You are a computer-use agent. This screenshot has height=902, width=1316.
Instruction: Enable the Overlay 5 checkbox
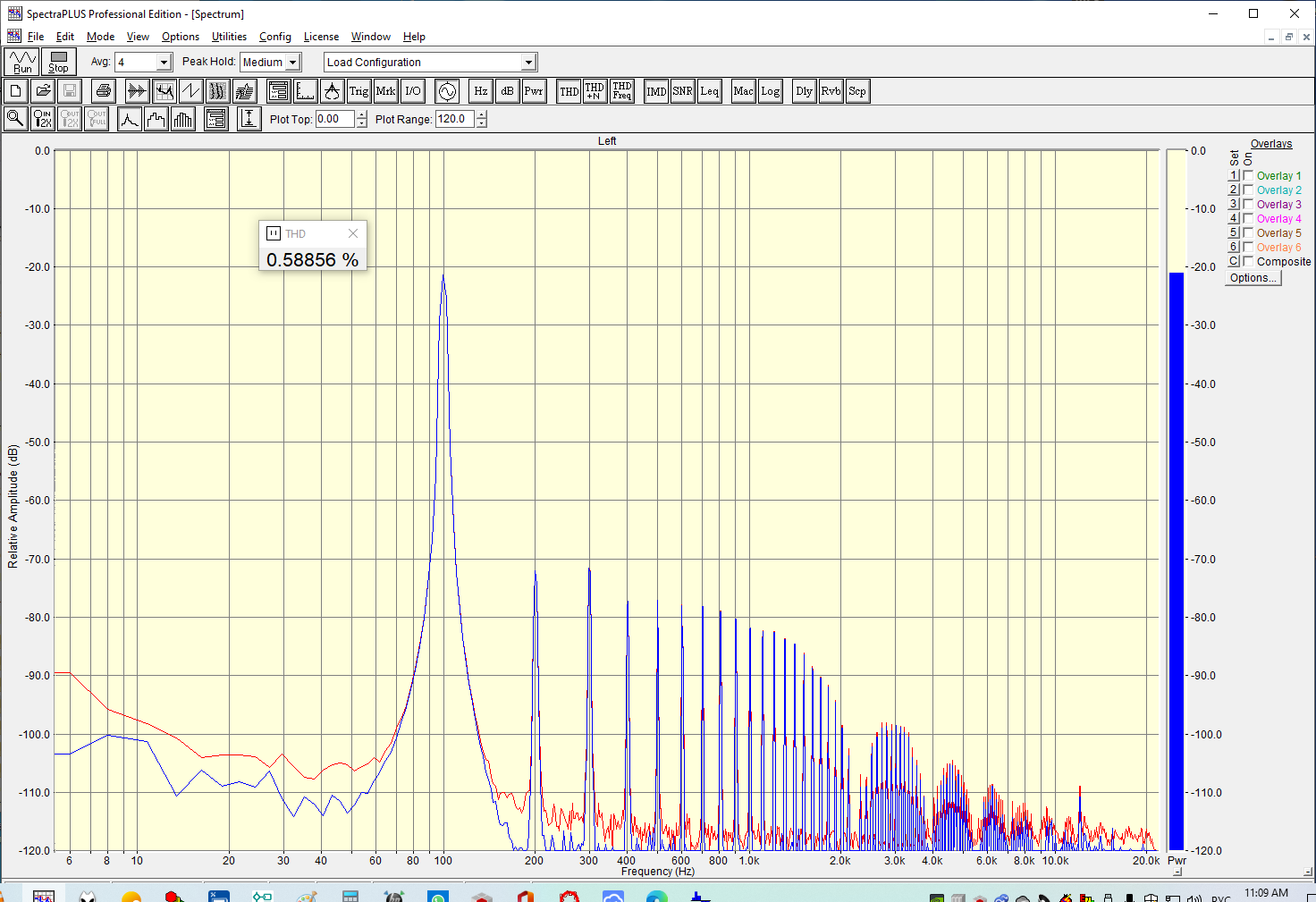pos(1248,232)
